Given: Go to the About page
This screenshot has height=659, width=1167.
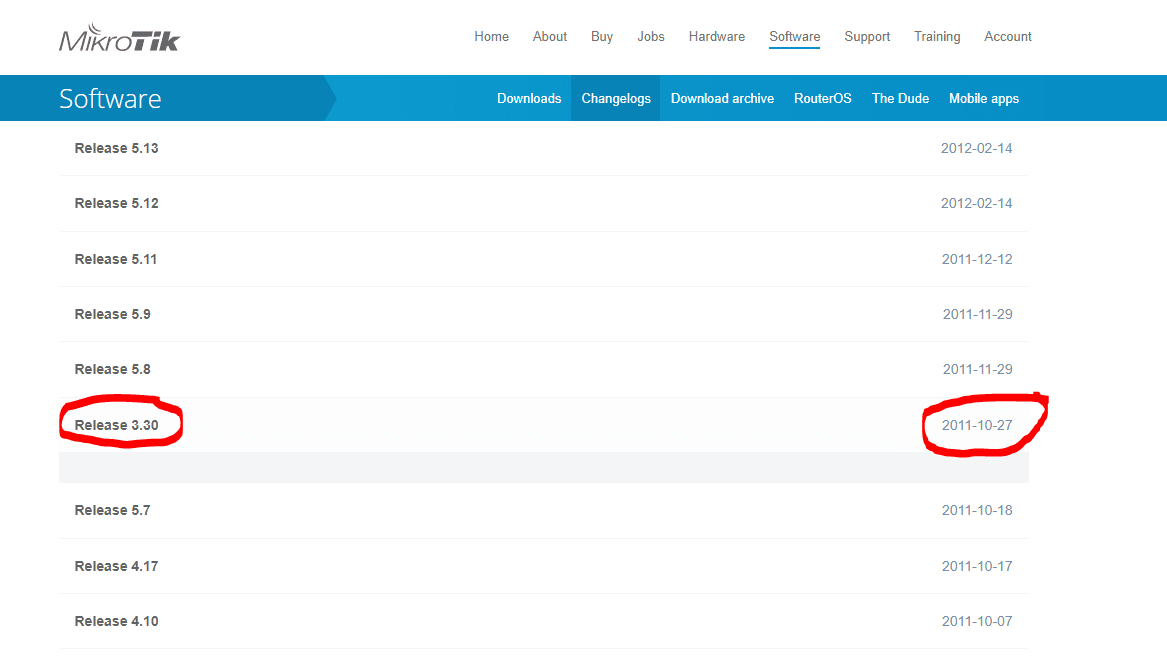Looking at the screenshot, I should [x=549, y=36].
